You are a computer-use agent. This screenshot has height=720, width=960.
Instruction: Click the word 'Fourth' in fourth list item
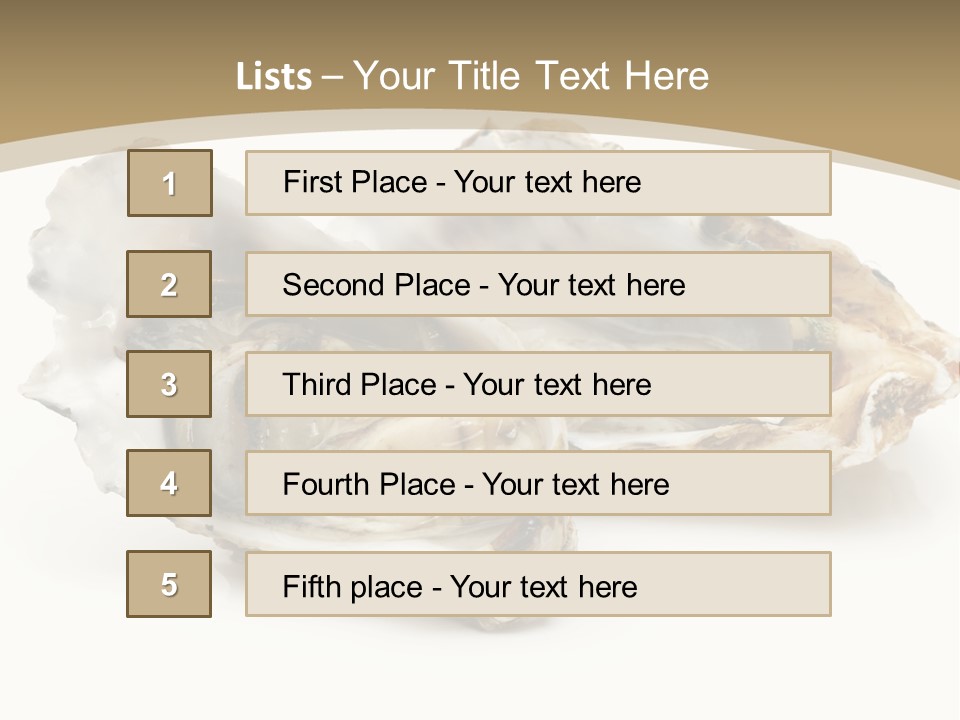[325, 484]
